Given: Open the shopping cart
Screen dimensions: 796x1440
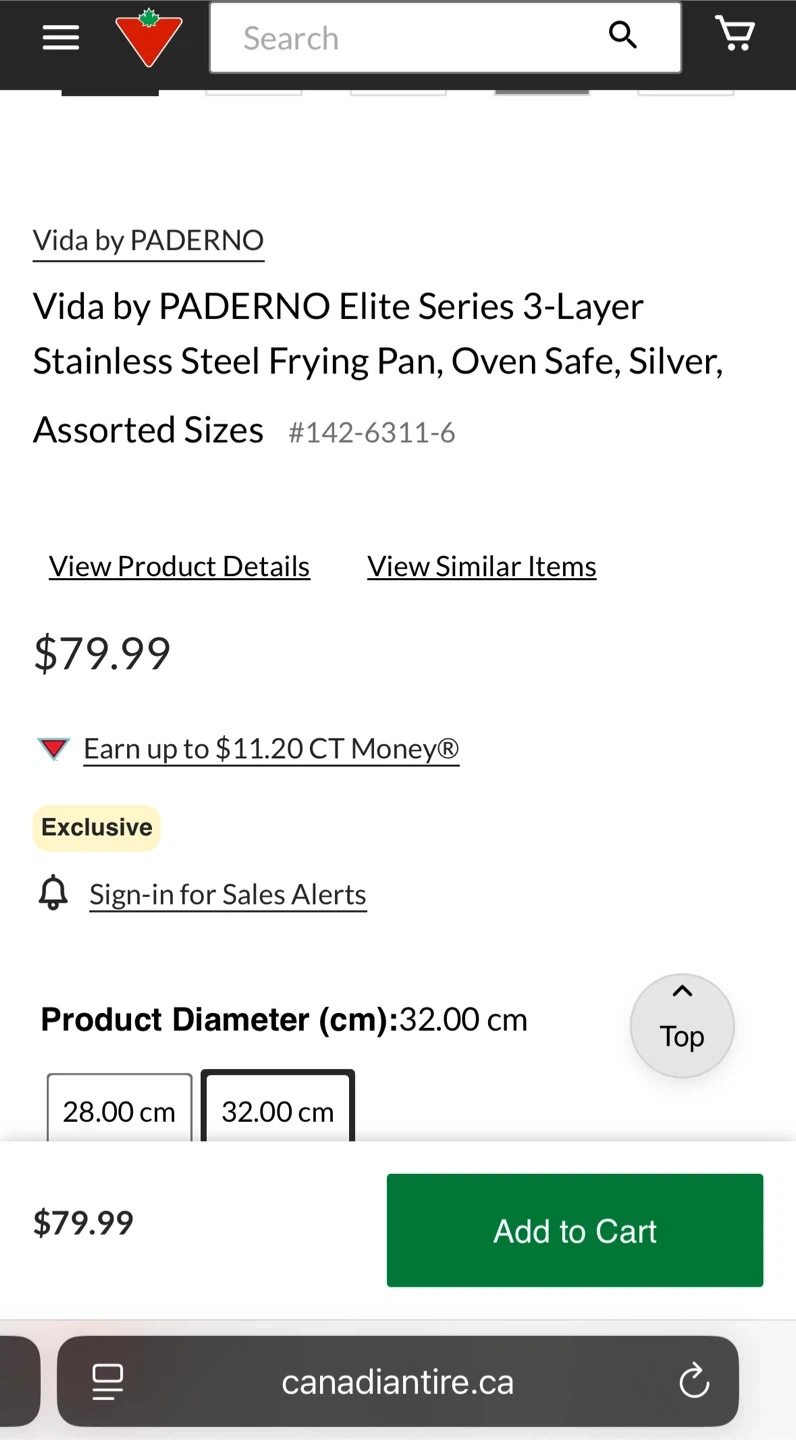Looking at the screenshot, I should [735, 34].
